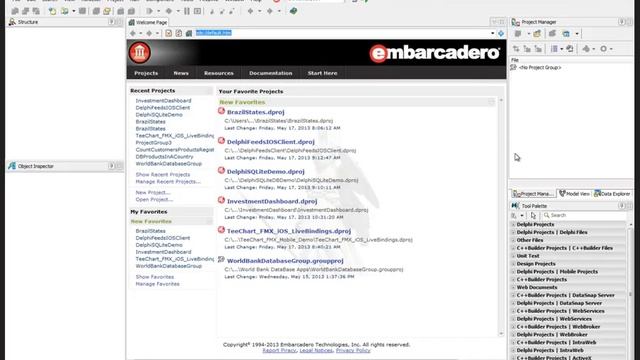640x360 pixels.
Task: Expand the Web Documents category in Tool Palette
Action: [x=513, y=287]
